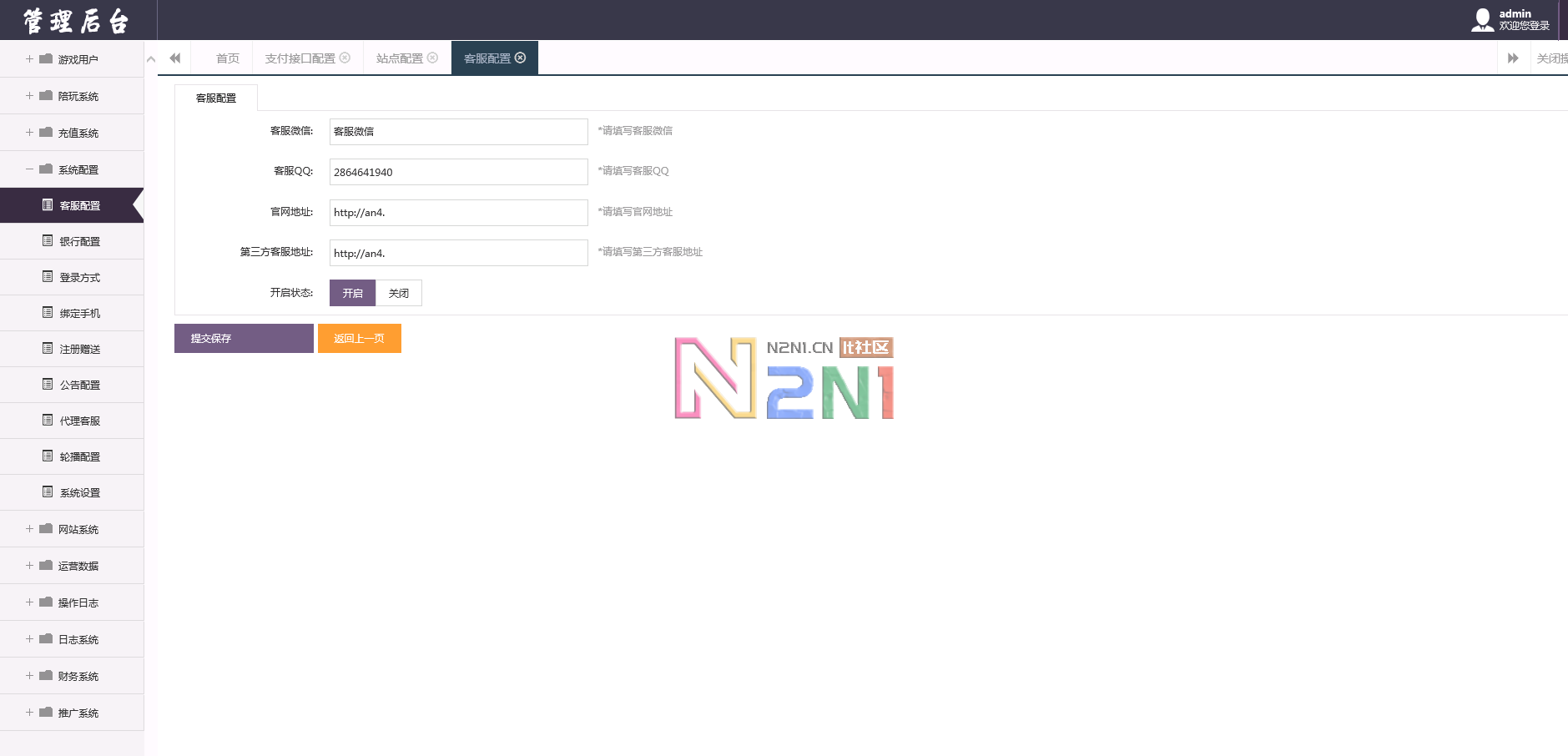Set 开启状态 to 开启
Viewport: 1568px width, 756px height.
pyautogui.click(x=352, y=293)
